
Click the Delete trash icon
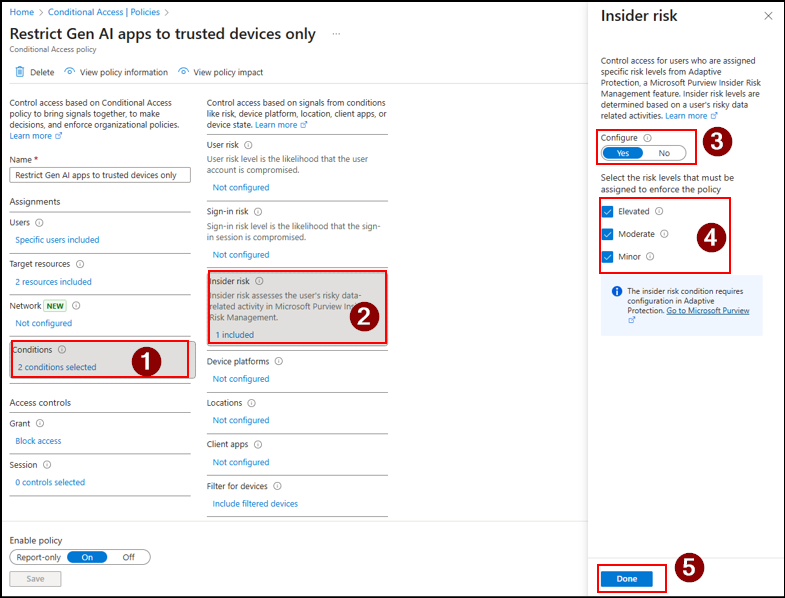click(19, 72)
